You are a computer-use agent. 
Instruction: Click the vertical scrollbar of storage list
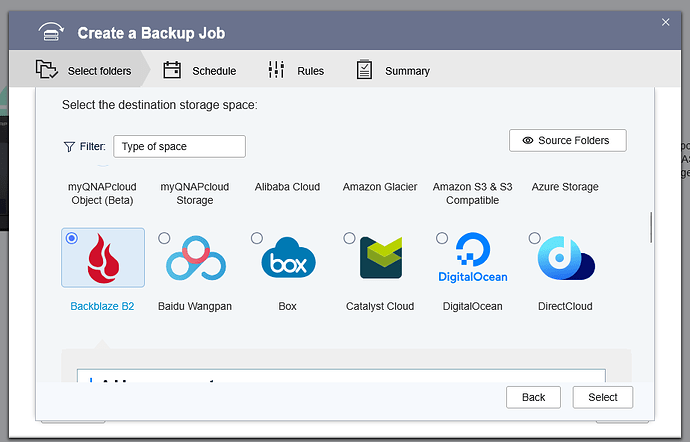click(651, 227)
